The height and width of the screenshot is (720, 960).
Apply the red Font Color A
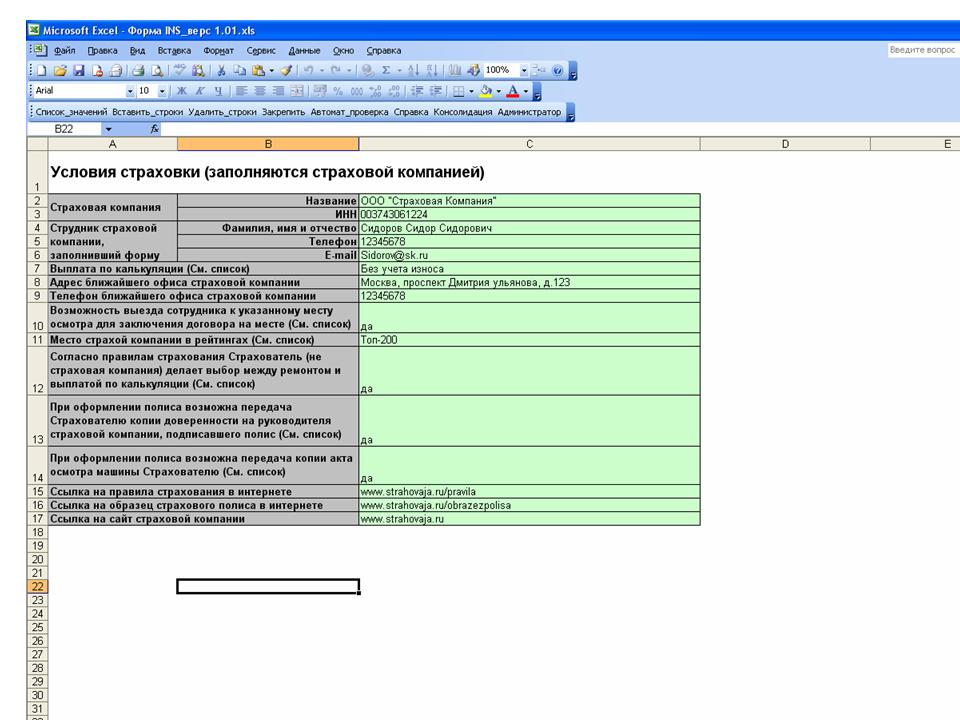coord(513,91)
